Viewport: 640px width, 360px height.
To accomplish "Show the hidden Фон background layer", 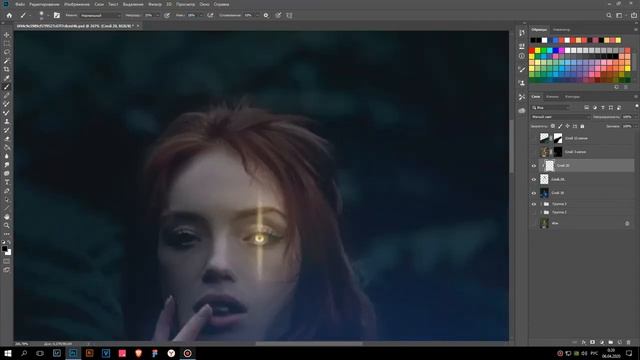I will click(533, 223).
